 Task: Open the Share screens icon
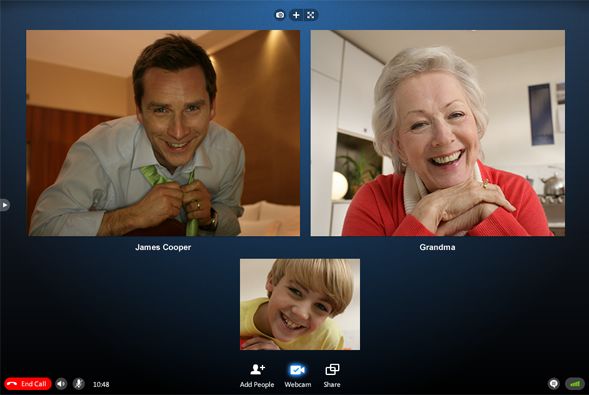[x=332, y=369]
